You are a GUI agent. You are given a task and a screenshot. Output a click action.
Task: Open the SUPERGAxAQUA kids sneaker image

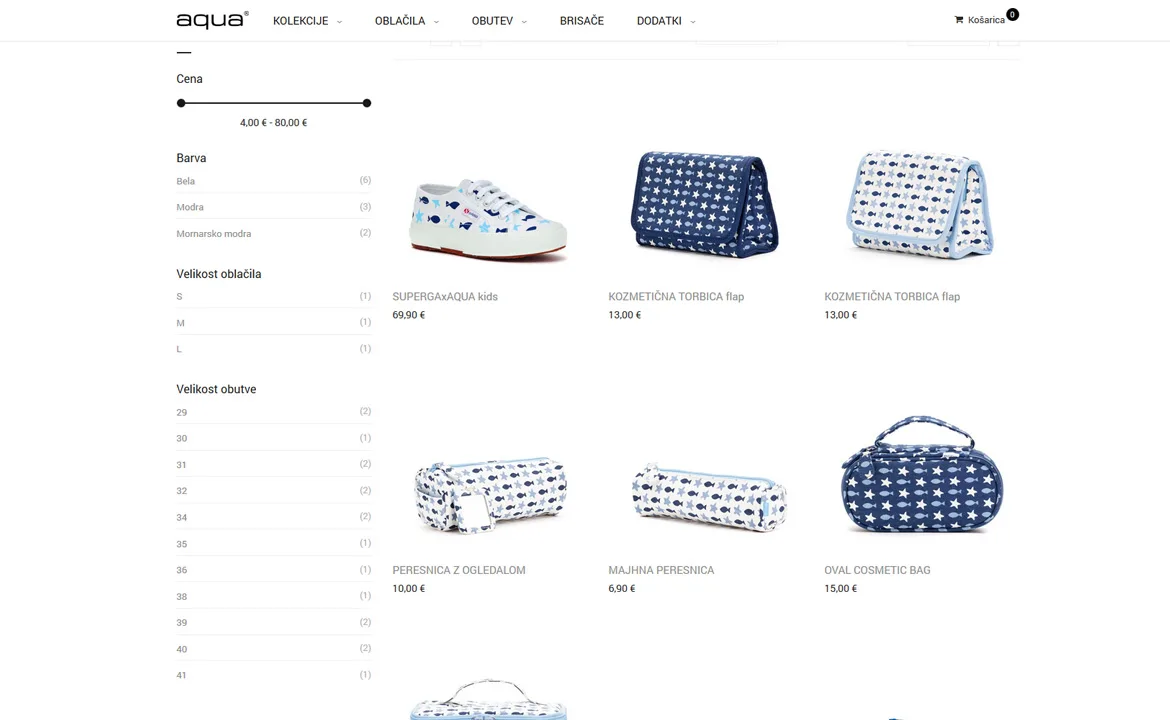point(488,219)
